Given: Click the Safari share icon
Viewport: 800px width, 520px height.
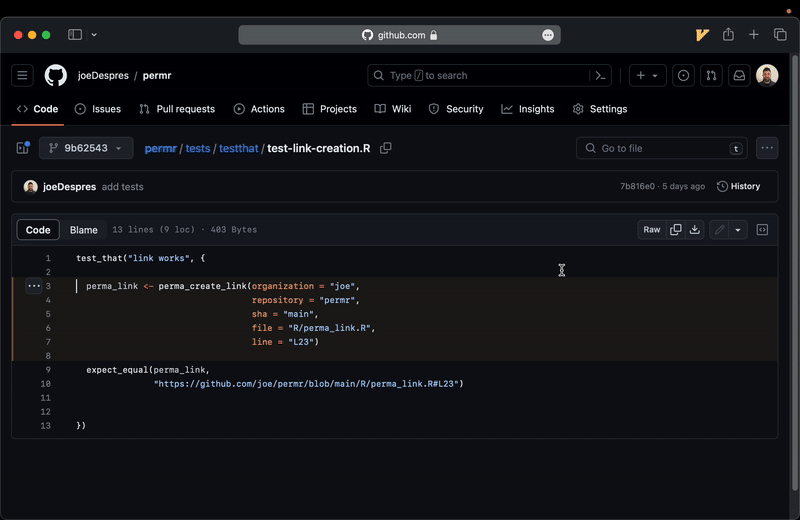Looking at the screenshot, I should [x=728, y=35].
